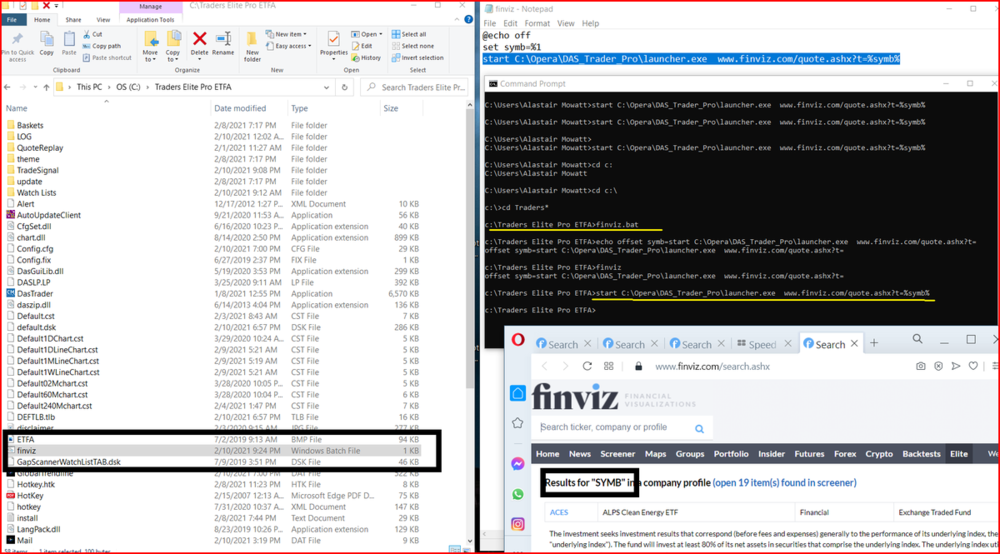
Task: Open Notepad Edit menu
Action: click(x=510, y=24)
